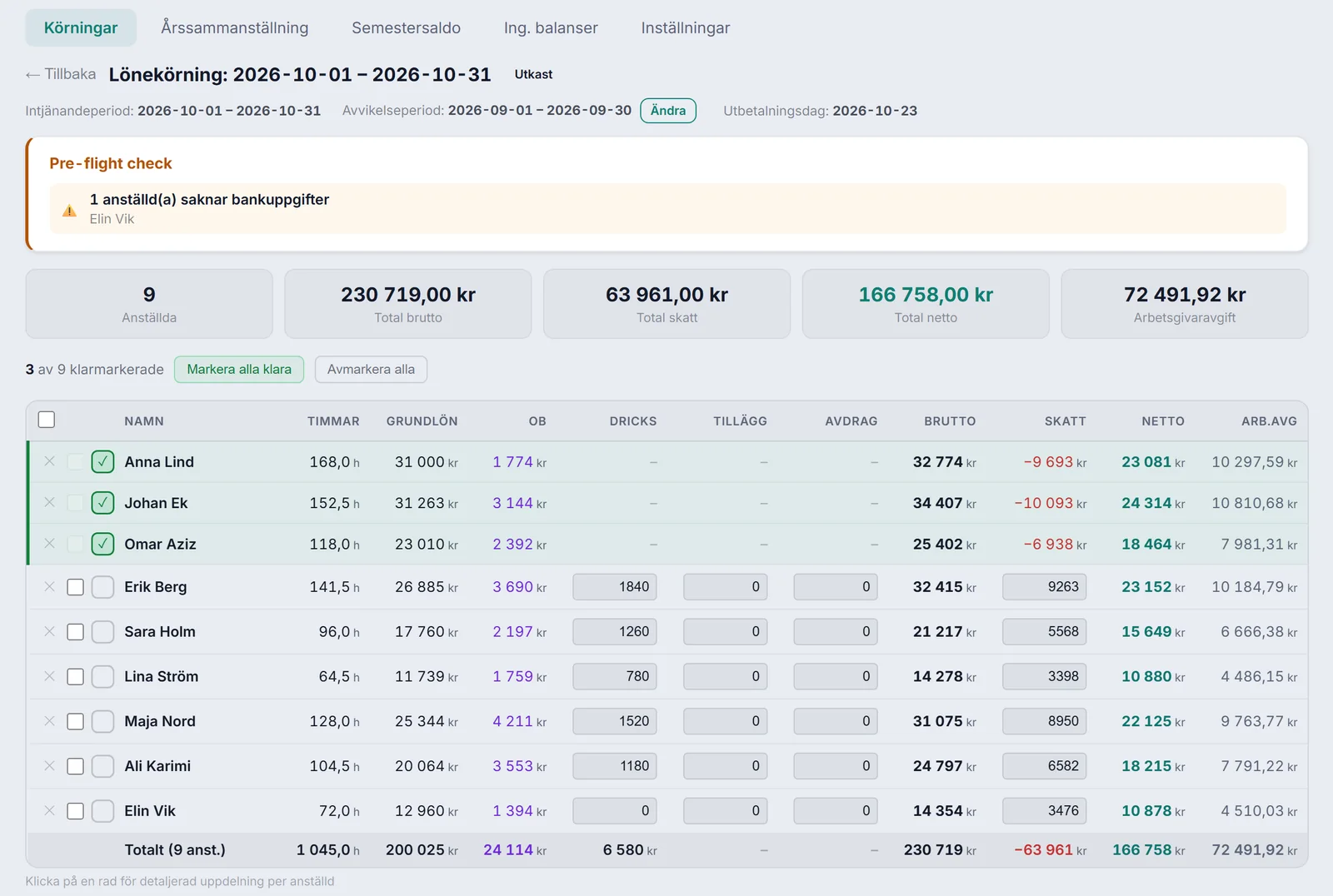Mark Lina Ström ready with the rounded checkbox
Screen dimensions: 1333x896
click(x=102, y=676)
